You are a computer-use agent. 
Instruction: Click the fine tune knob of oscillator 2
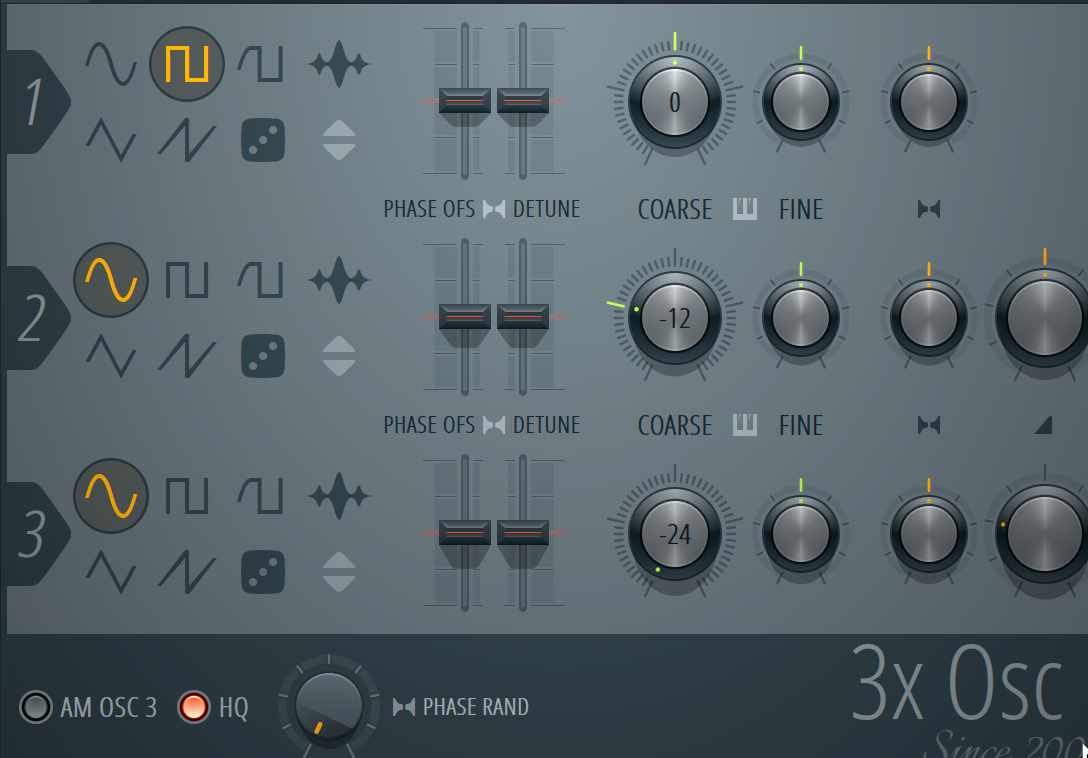pos(801,318)
